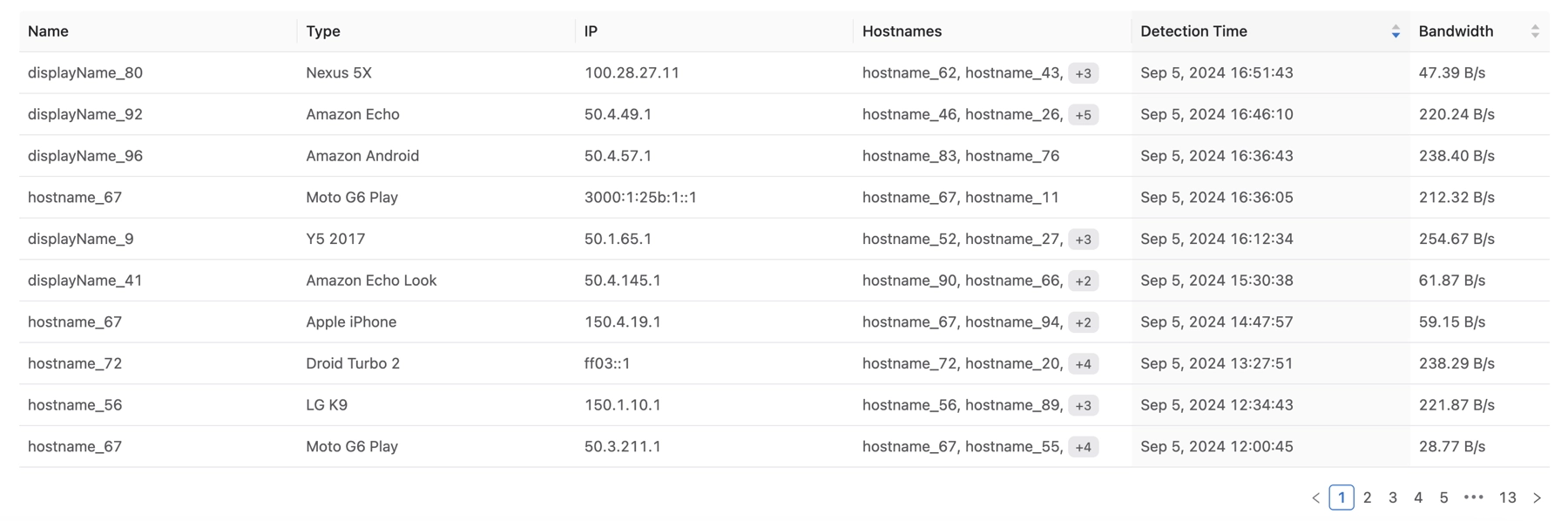Viewport: 1568px width, 521px height.
Task: Go to page 2
Action: (x=1367, y=497)
